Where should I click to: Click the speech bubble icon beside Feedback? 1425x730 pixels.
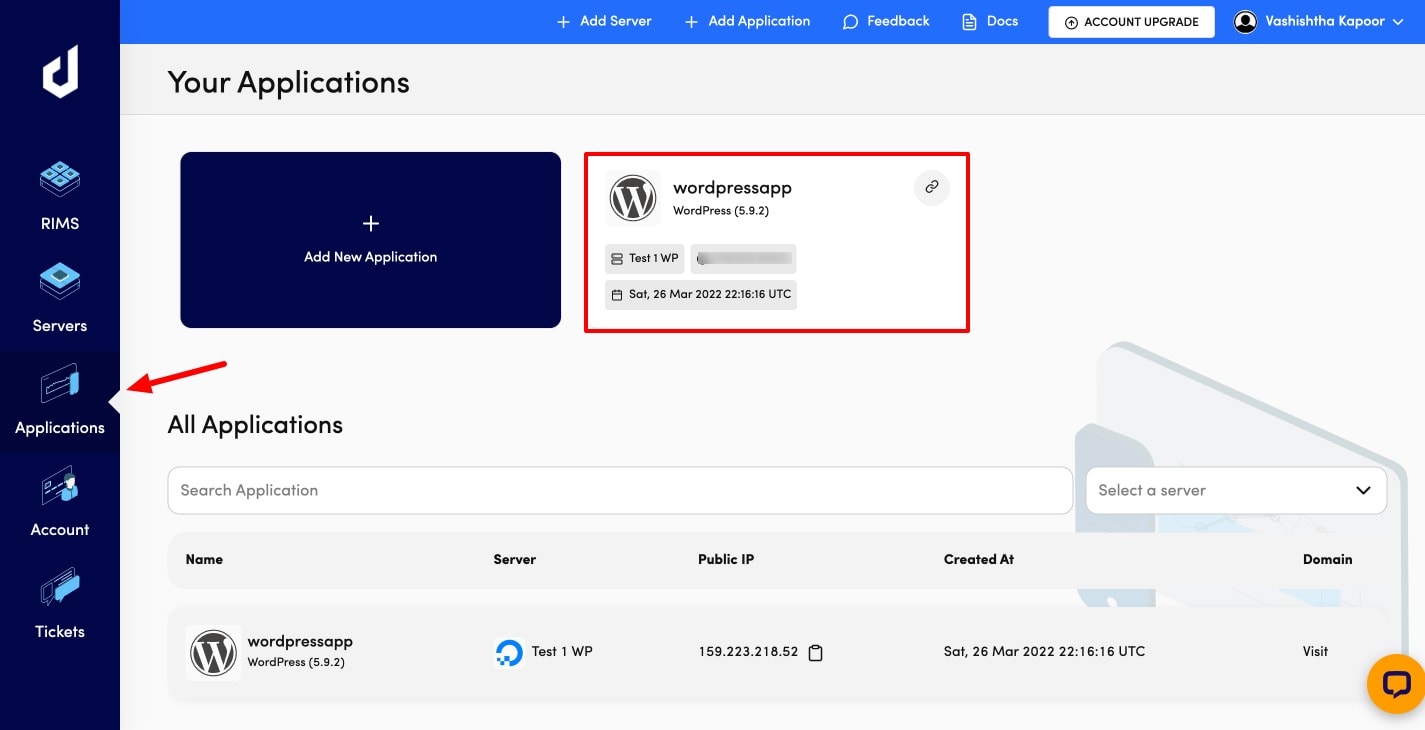[851, 22]
